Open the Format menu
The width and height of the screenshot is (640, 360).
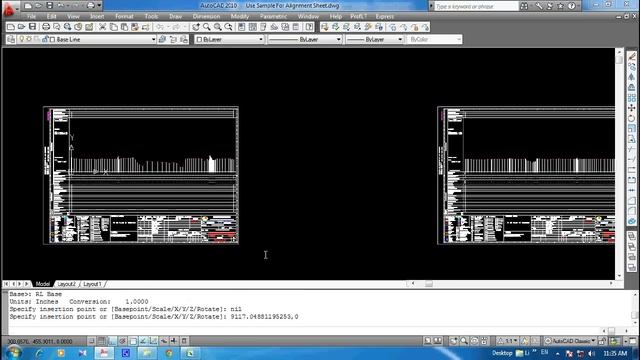pyautogui.click(x=124, y=16)
